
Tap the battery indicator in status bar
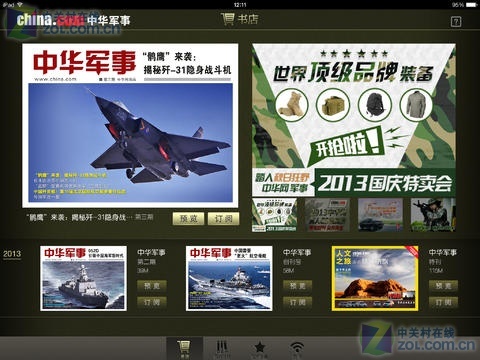472,5
